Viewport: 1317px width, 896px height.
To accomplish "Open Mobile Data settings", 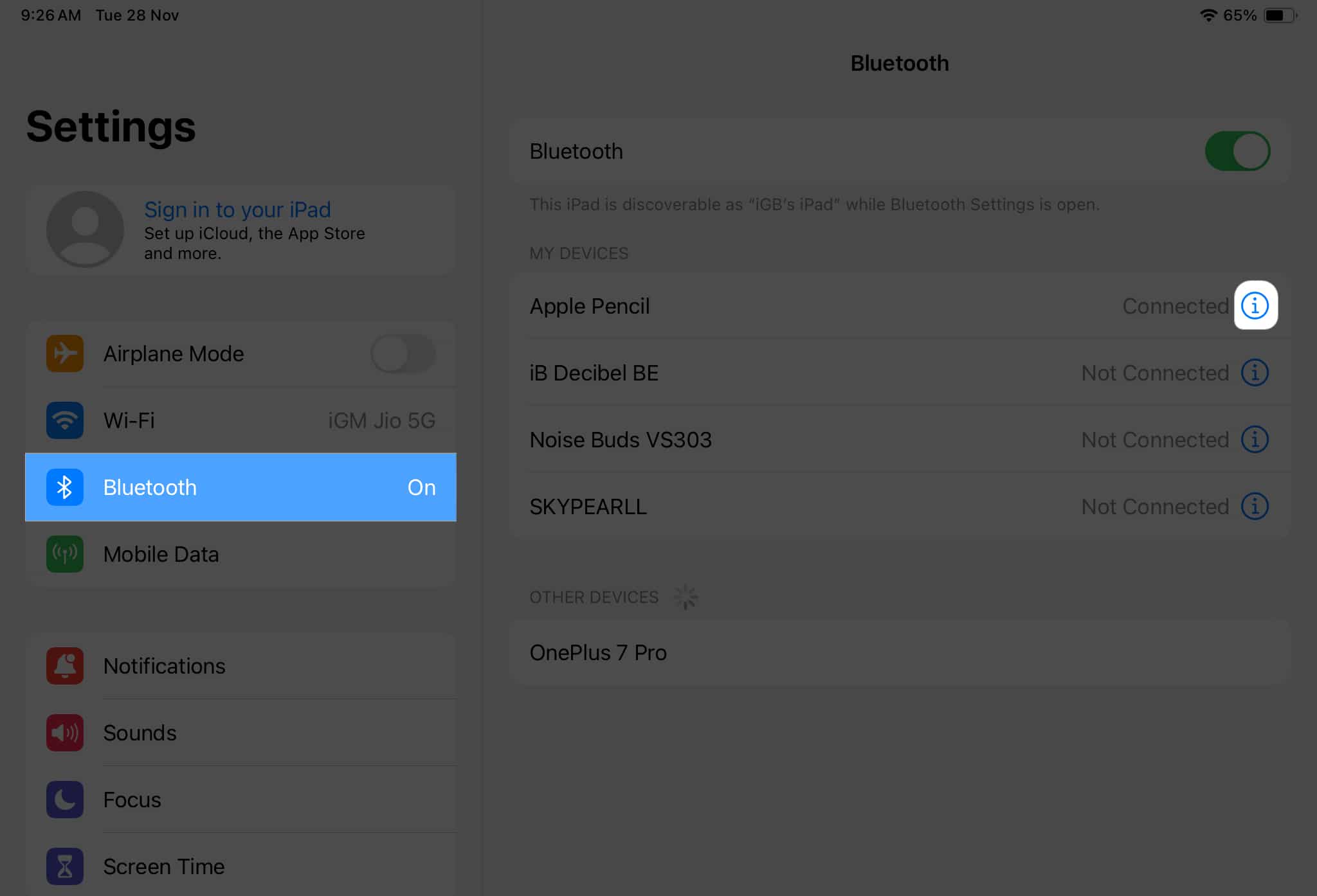I will [241, 554].
